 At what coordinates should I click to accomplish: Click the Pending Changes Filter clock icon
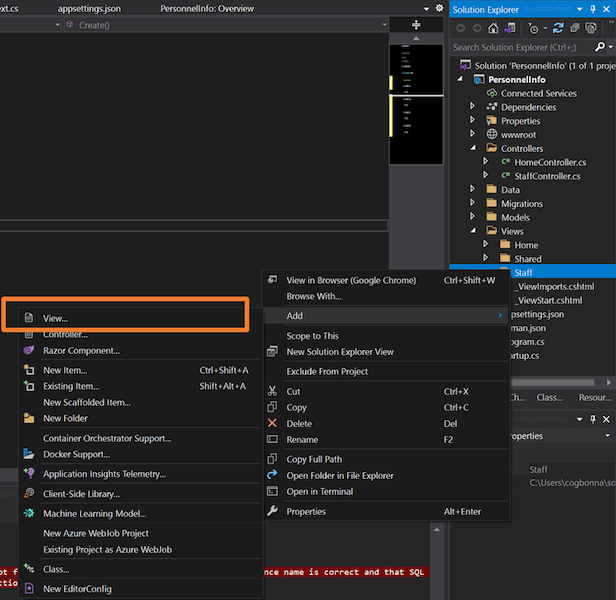pyautogui.click(x=533, y=28)
